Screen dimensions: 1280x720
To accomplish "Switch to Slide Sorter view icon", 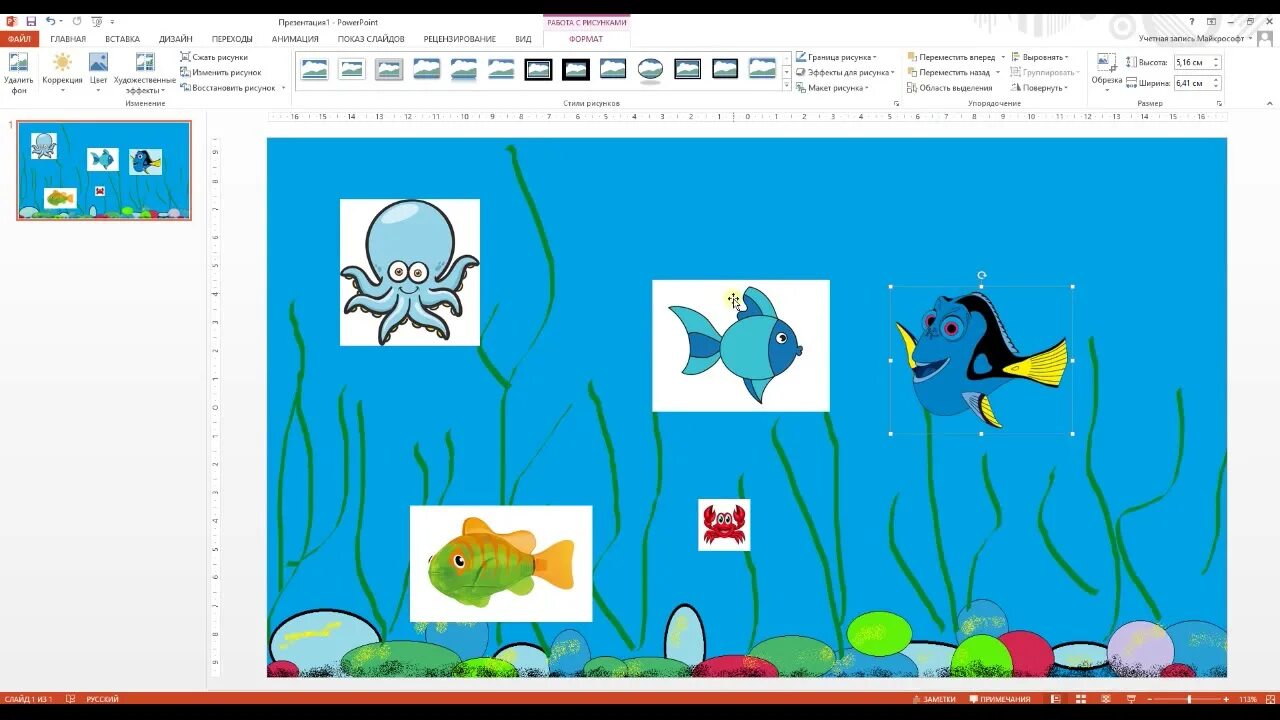I will tap(1079, 699).
